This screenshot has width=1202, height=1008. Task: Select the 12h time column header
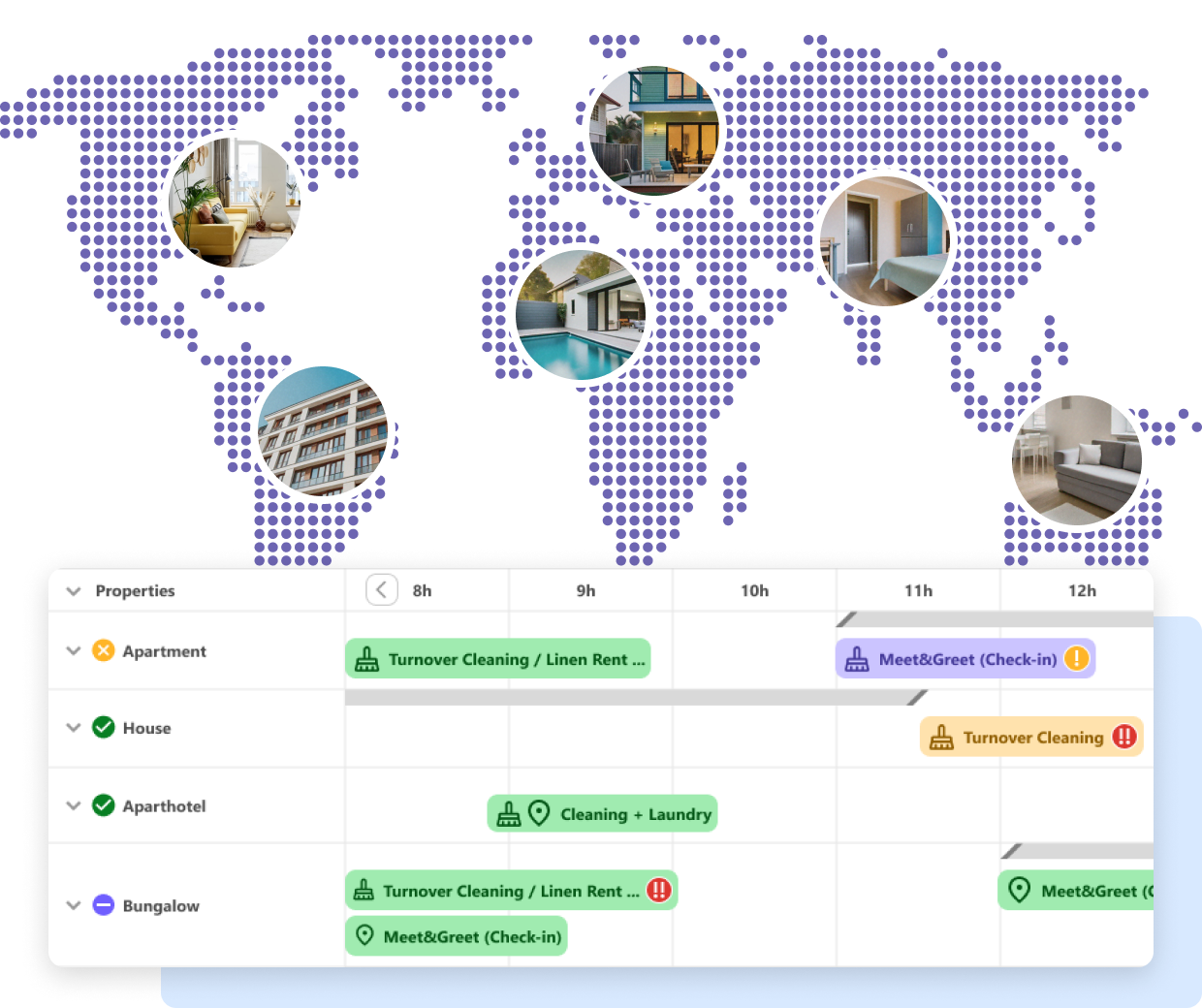tap(1082, 591)
